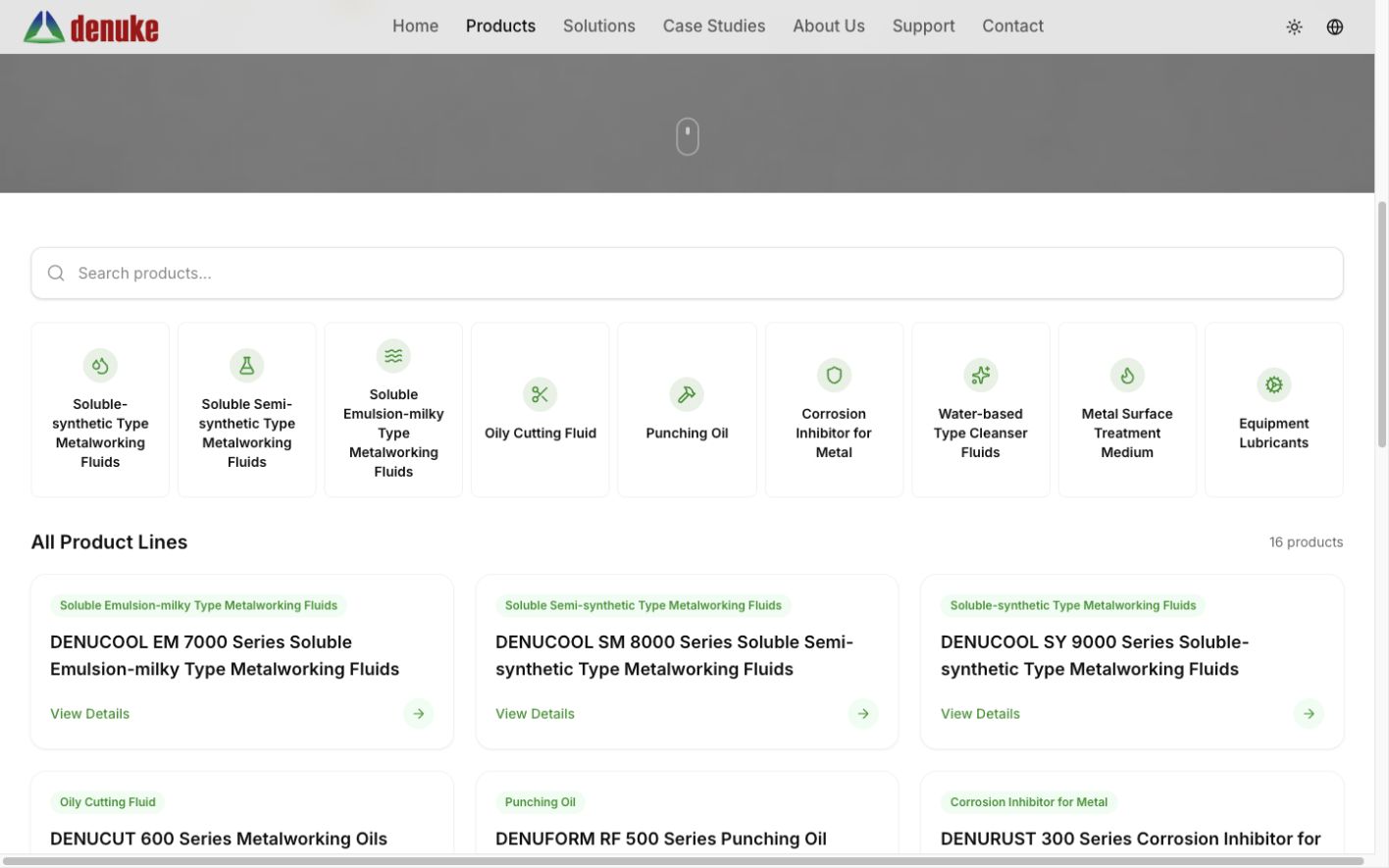Click the 16 products count
This screenshot has height=868, width=1389.
pyautogui.click(x=1307, y=542)
